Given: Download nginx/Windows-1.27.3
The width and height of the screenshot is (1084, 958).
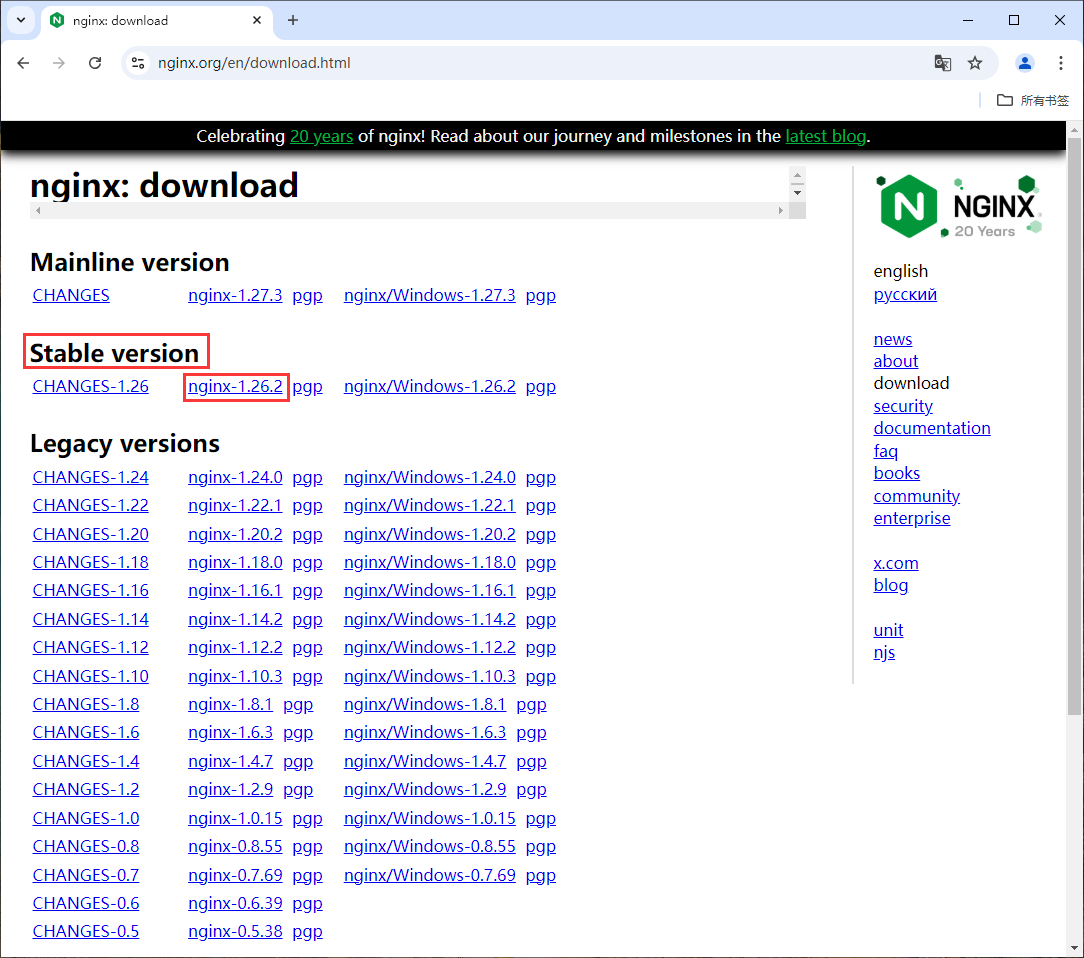Looking at the screenshot, I should [429, 295].
